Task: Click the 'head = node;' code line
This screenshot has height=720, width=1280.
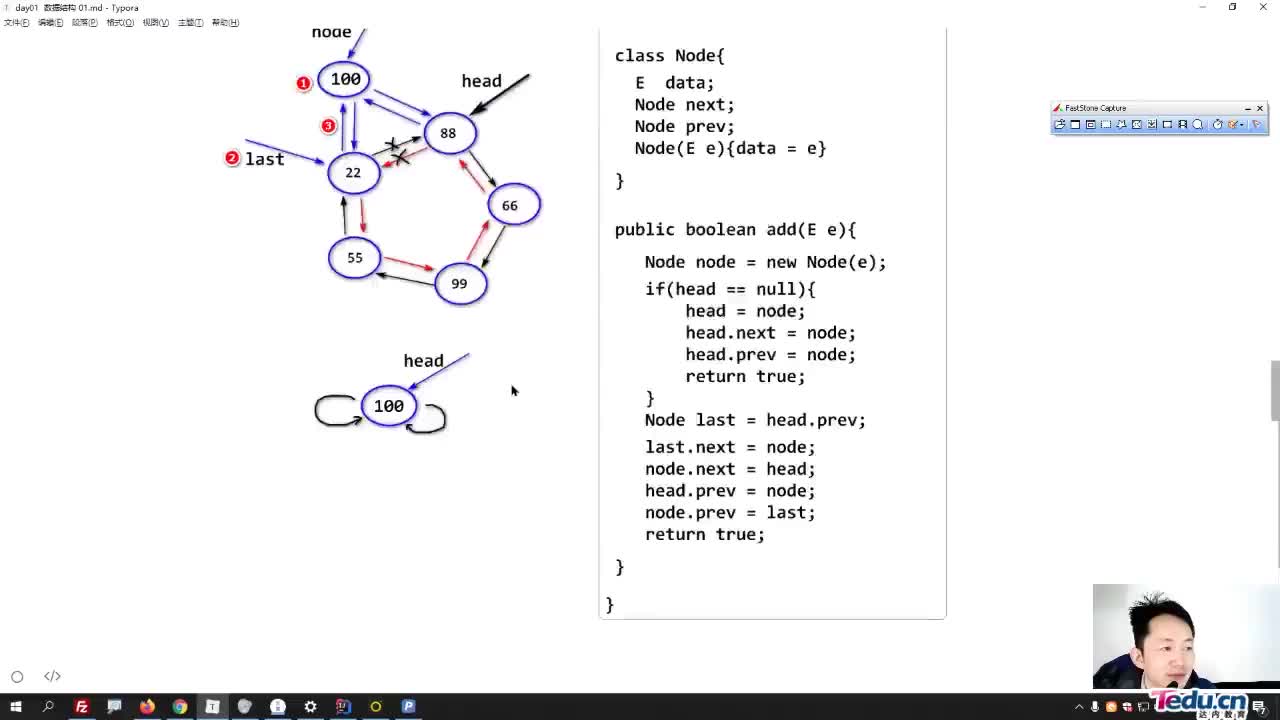Action: pyautogui.click(x=745, y=311)
